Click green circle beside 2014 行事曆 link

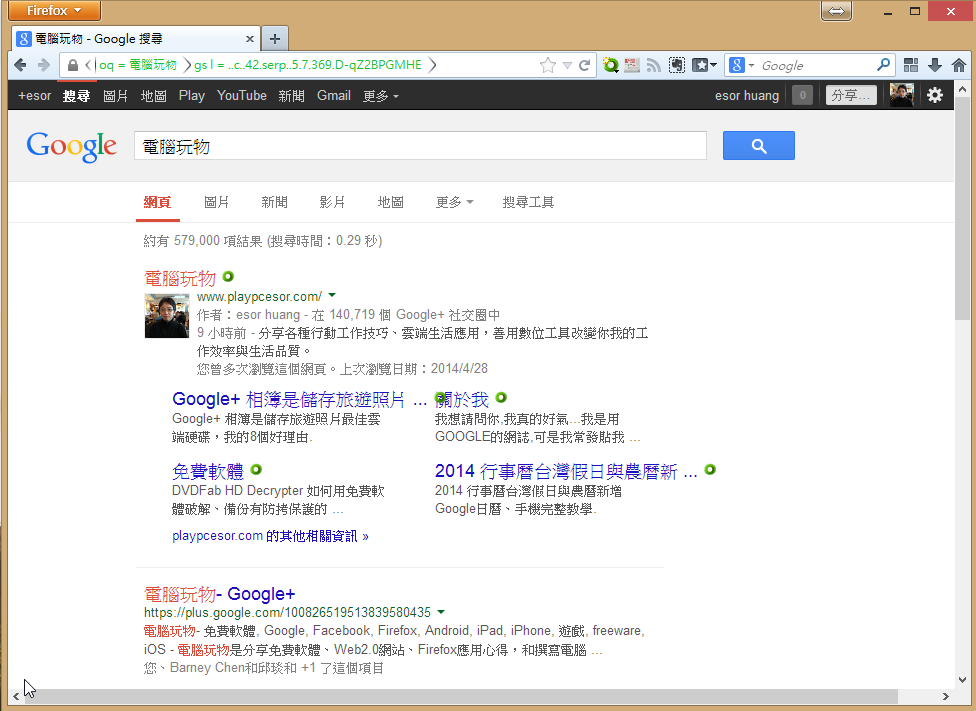710,469
